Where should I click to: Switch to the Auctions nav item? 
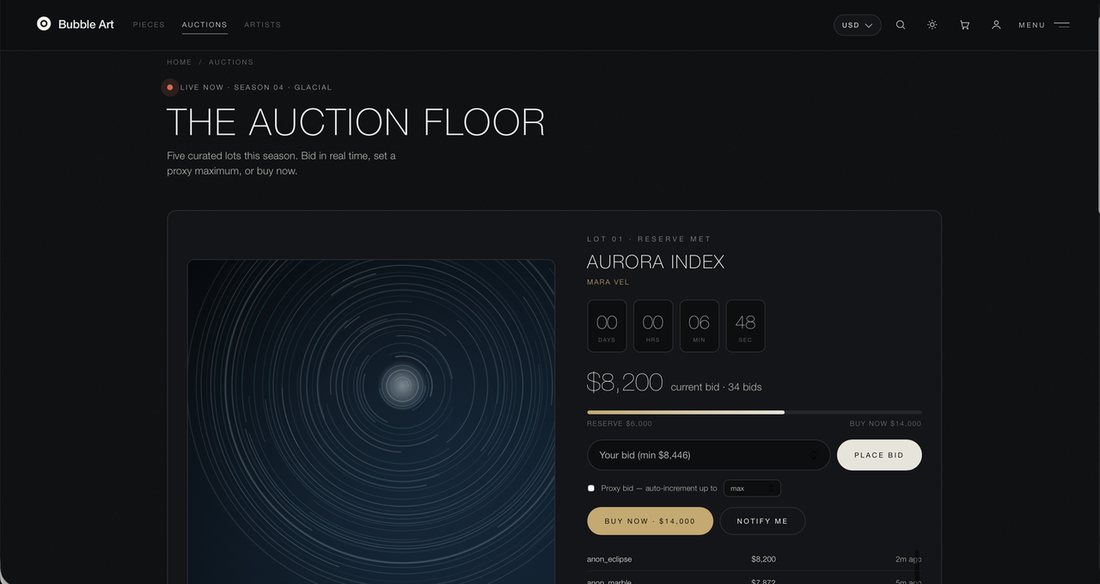click(x=204, y=25)
